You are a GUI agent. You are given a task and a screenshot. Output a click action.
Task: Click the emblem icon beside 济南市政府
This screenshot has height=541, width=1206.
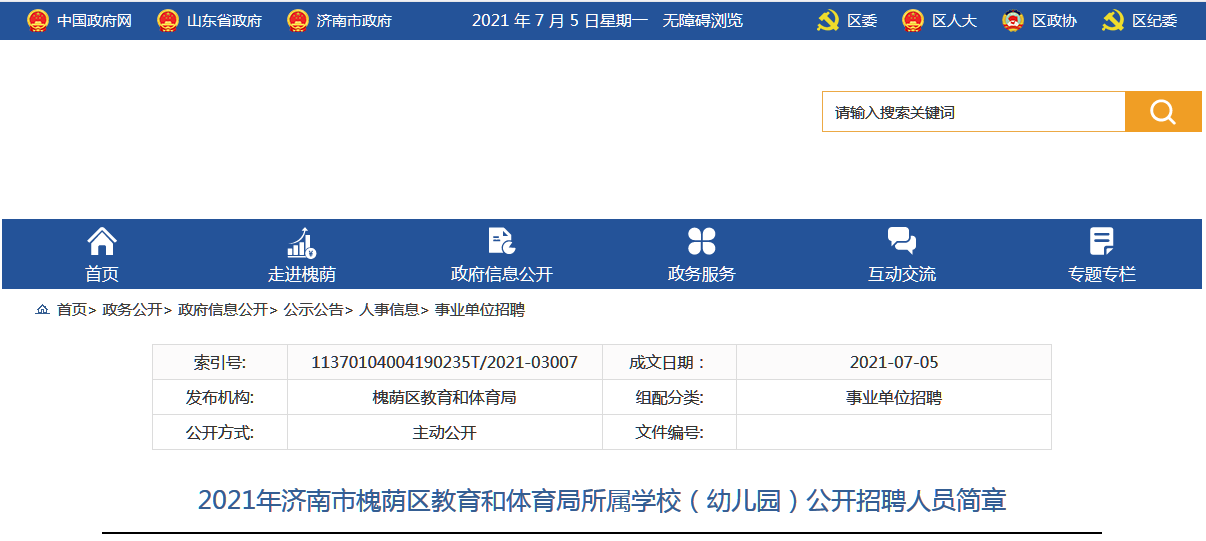pos(298,20)
